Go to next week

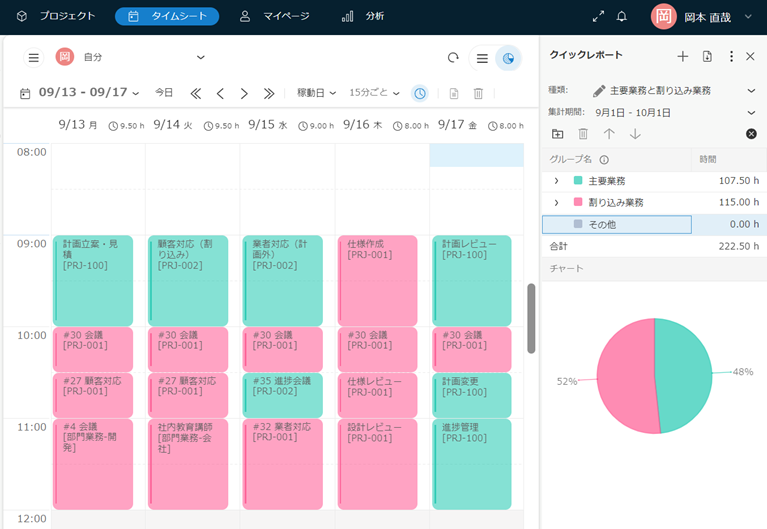tap(244, 93)
